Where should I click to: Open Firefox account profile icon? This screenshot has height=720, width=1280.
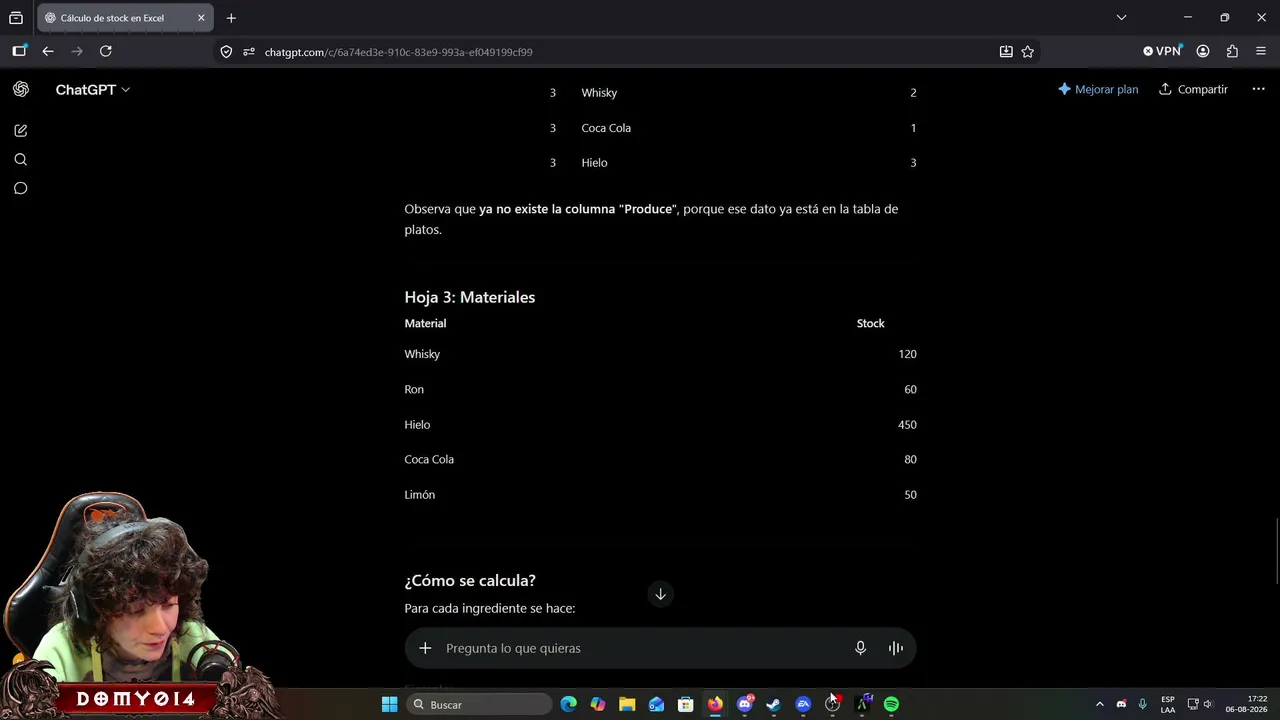1203,51
